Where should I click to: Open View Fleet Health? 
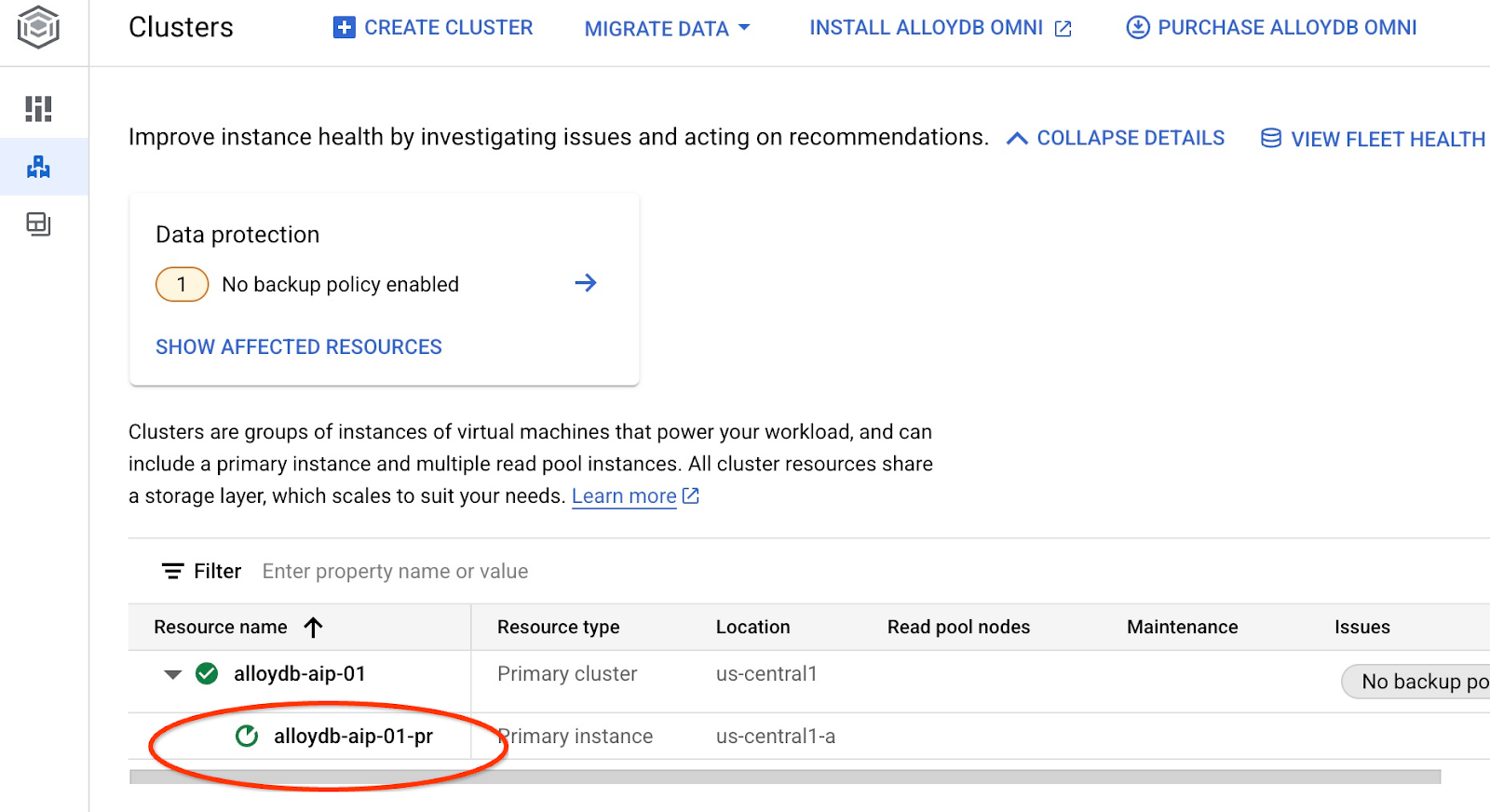1373,139
